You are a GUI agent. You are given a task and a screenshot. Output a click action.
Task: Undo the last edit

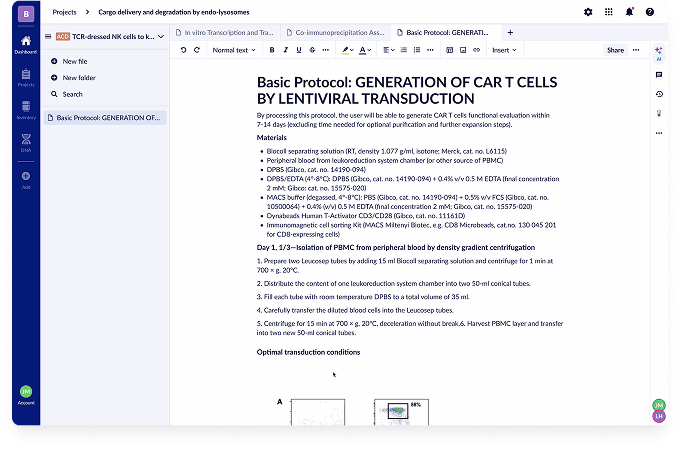coord(183,50)
